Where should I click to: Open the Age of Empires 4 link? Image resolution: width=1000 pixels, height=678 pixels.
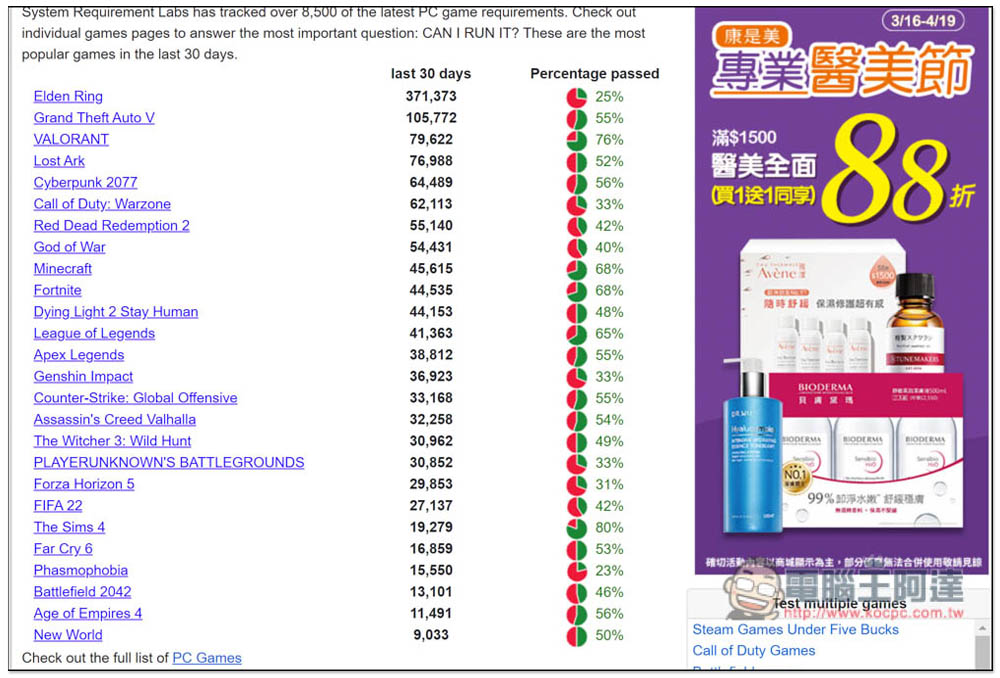[88, 614]
